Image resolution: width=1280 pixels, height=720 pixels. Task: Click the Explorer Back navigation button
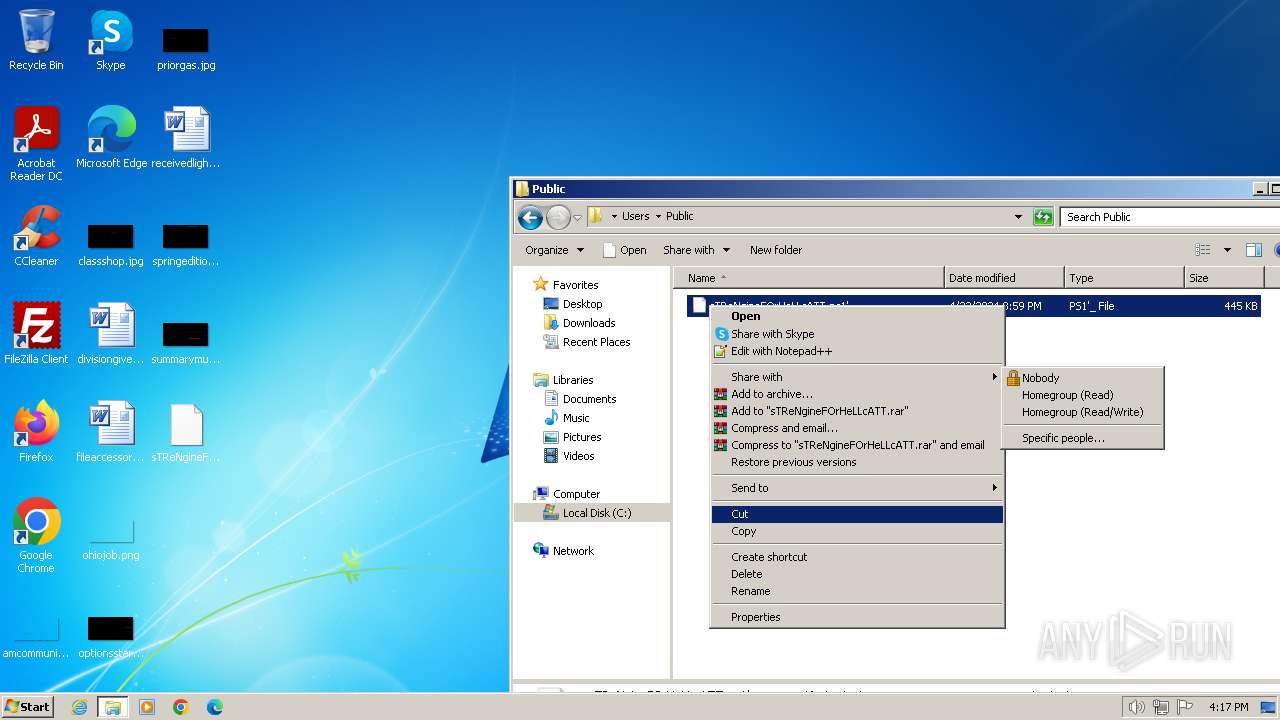point(531,217)
